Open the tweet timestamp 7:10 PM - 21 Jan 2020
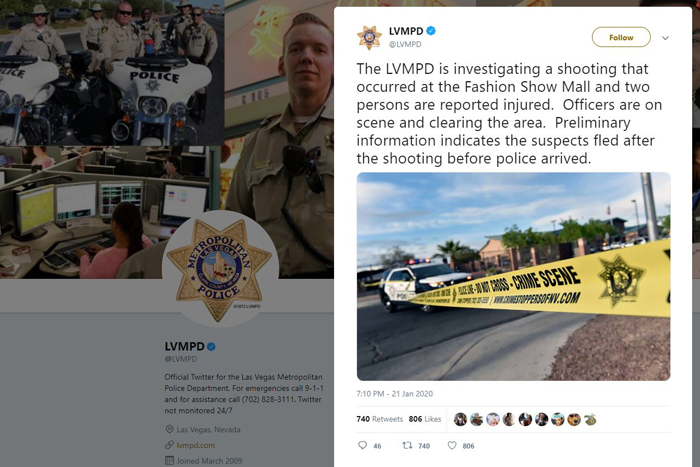The width and height of the screenshot is (700, 467). (395, 394)
